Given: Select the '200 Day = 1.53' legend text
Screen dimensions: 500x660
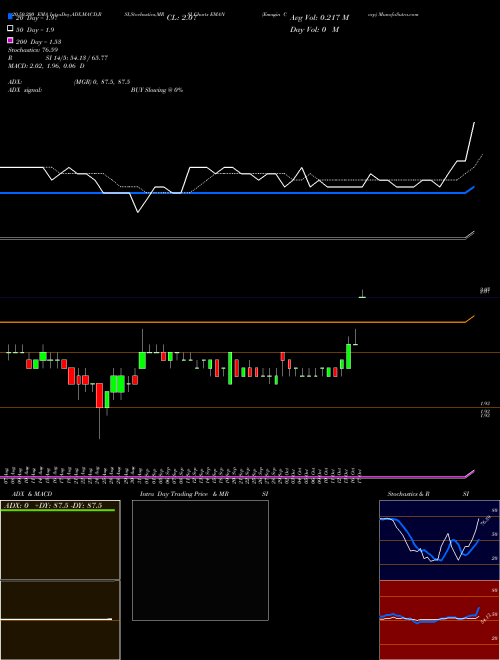Looking at the screenshot, I should click(38, 42).
